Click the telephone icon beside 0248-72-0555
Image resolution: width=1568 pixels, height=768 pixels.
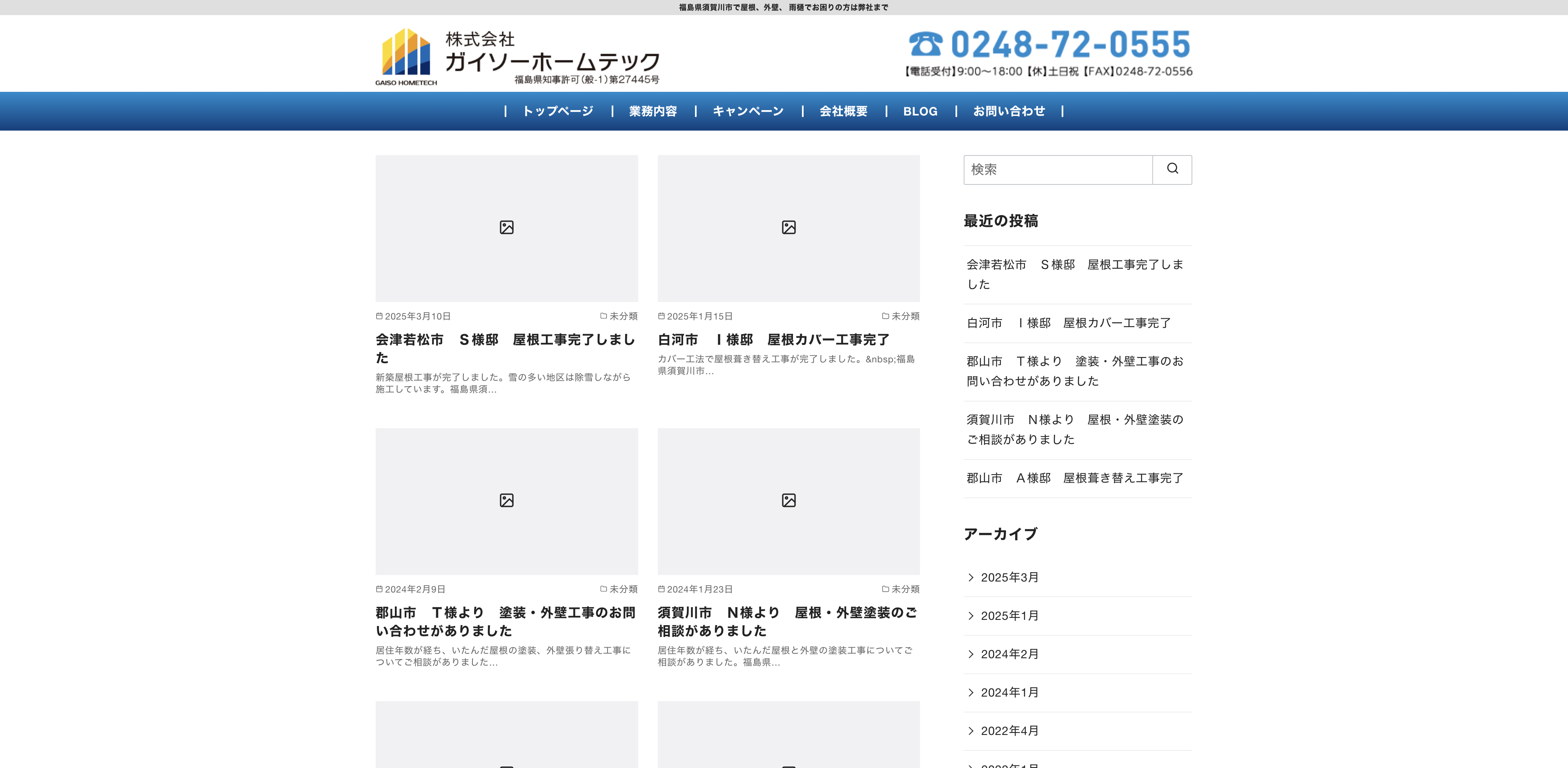925,44
